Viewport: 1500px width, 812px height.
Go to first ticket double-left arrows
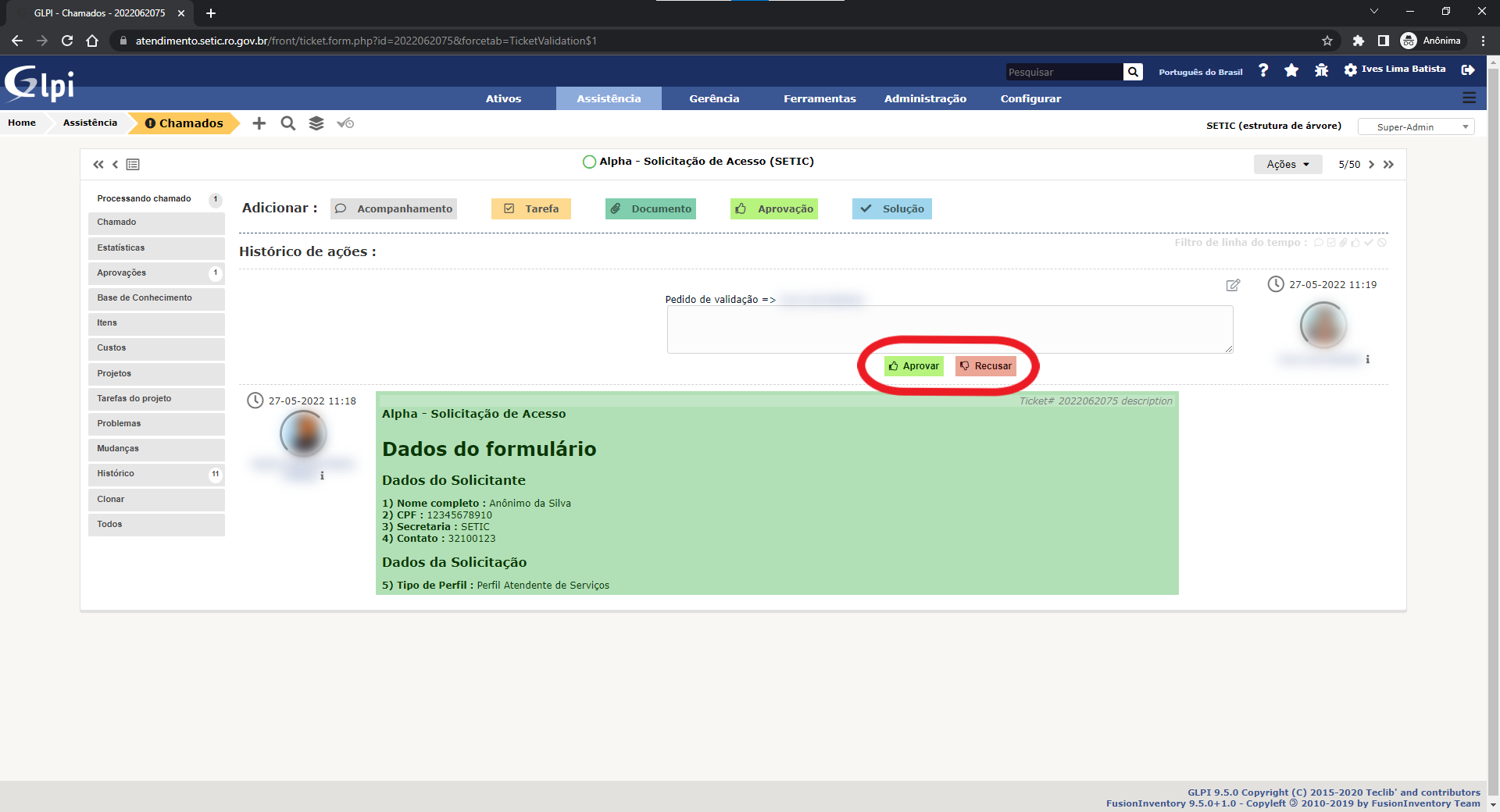pyautogui.click(x=98, y=164)
